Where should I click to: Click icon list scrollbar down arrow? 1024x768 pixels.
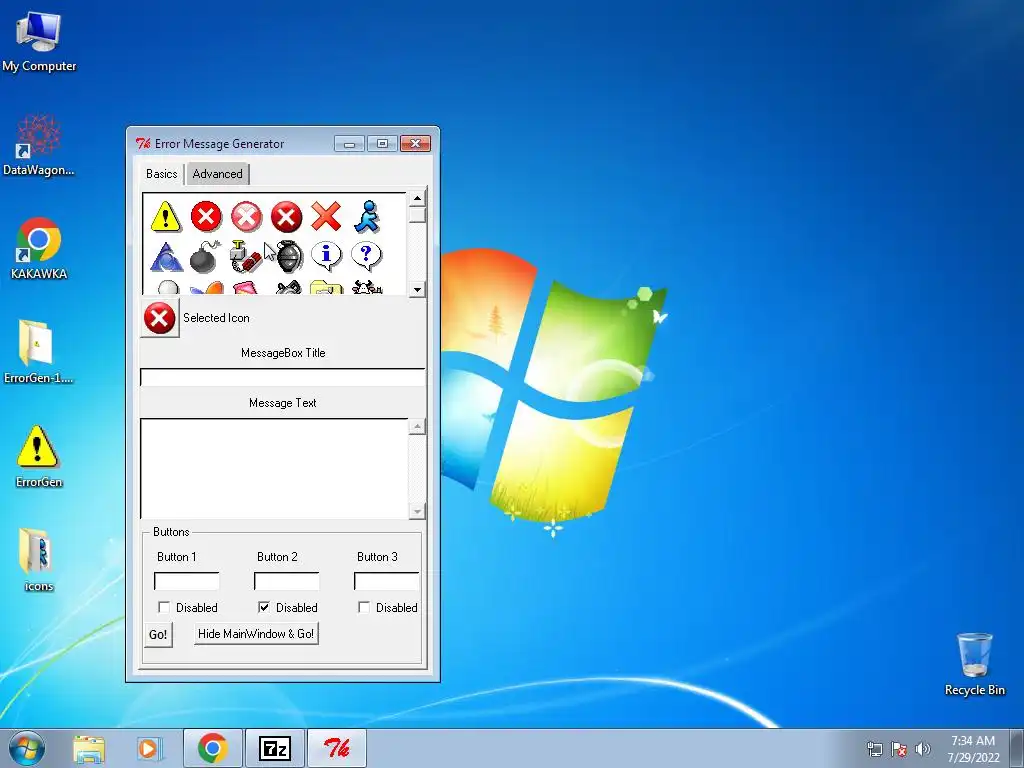coord(417,289)
